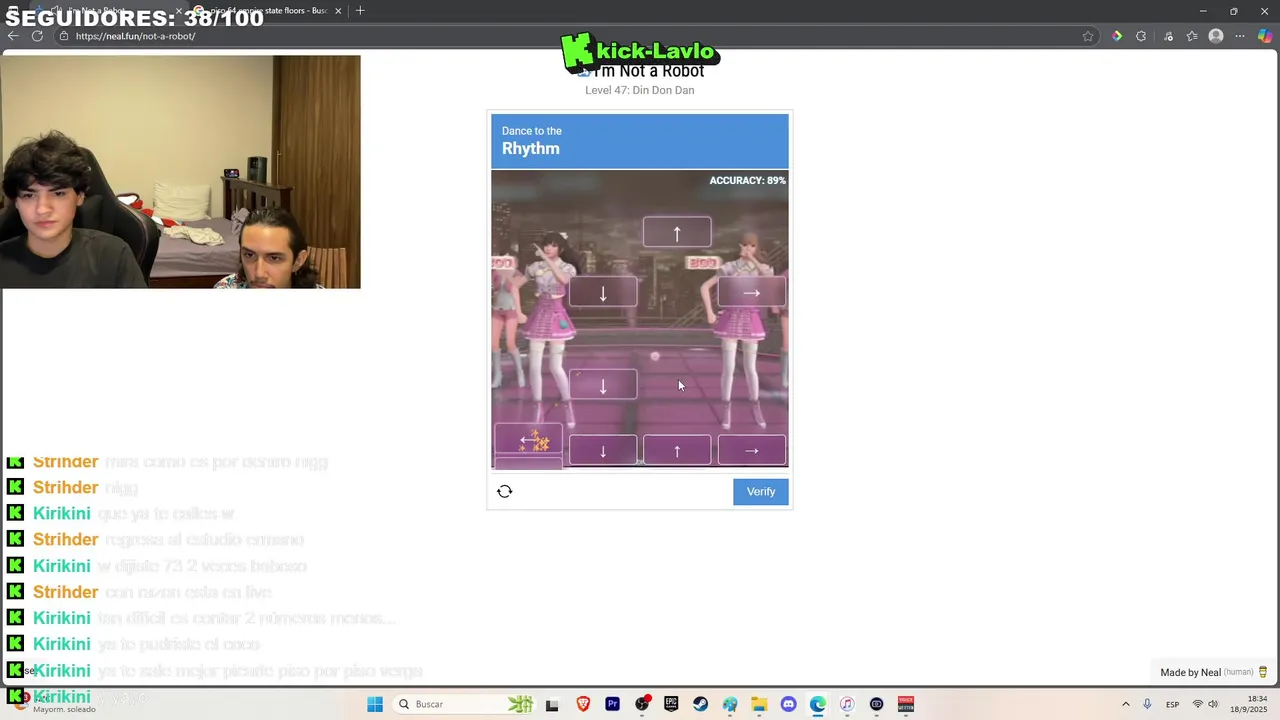This screenshot has height=720, width=1280.
Task: Open the colorful extension icon in the browser toolbar
Action: [x=1117, y=36]
